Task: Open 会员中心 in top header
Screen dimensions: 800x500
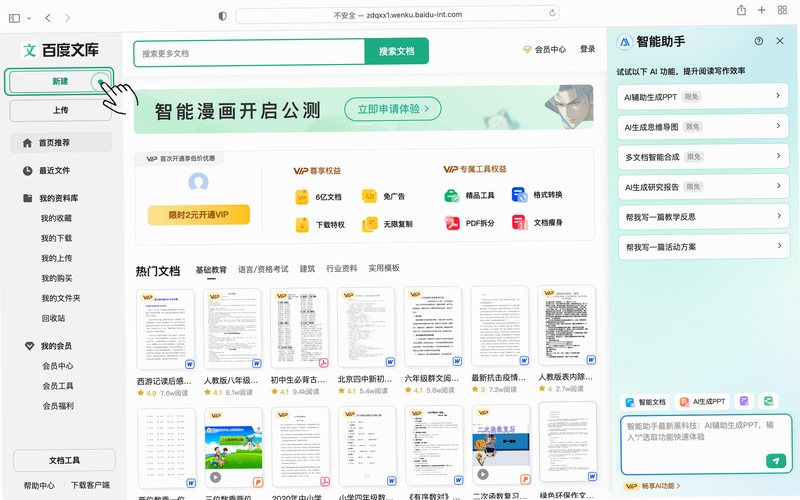Action: [x=544, y=49]
